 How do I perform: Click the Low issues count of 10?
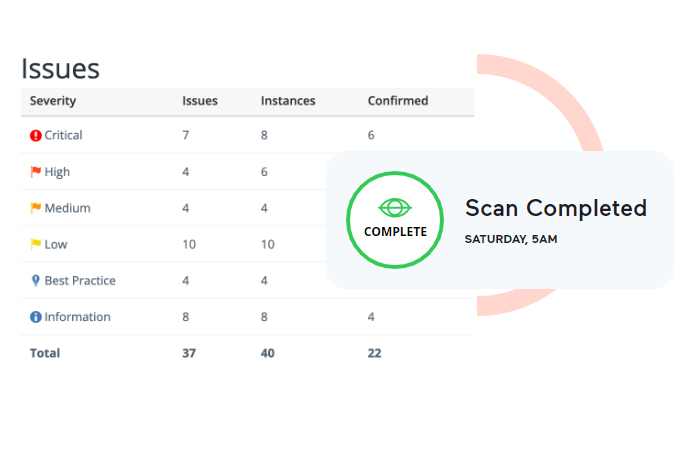tap(189, 245)
